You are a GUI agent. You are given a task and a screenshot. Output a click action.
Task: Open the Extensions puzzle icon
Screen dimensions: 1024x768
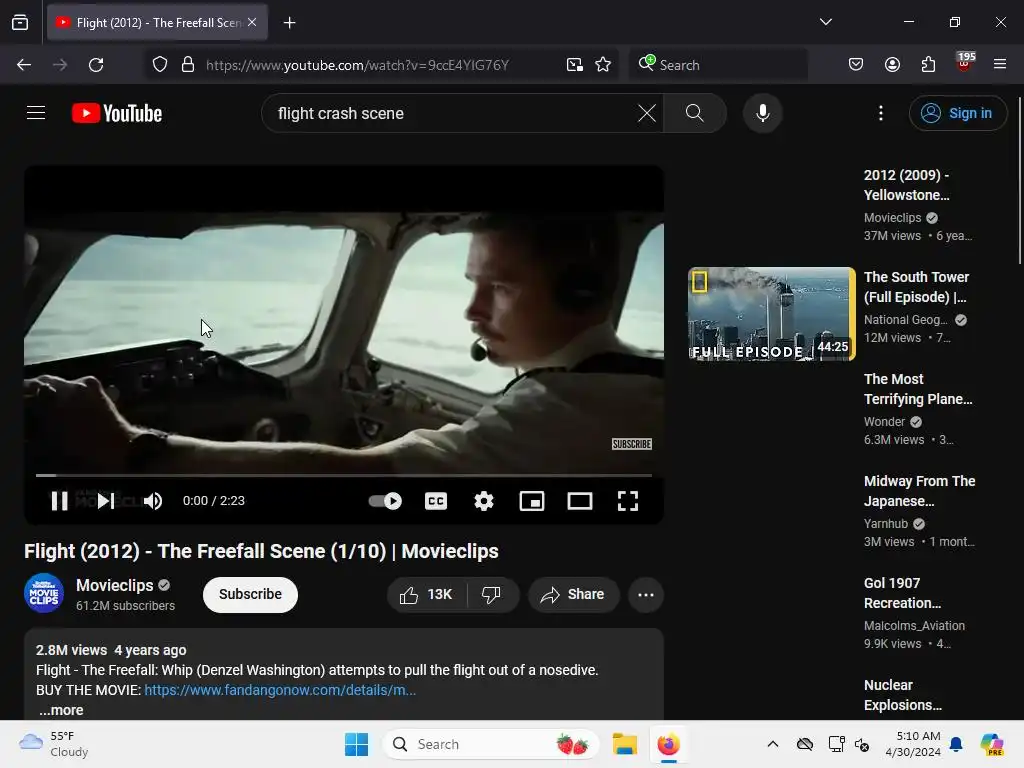coord(928,64)
